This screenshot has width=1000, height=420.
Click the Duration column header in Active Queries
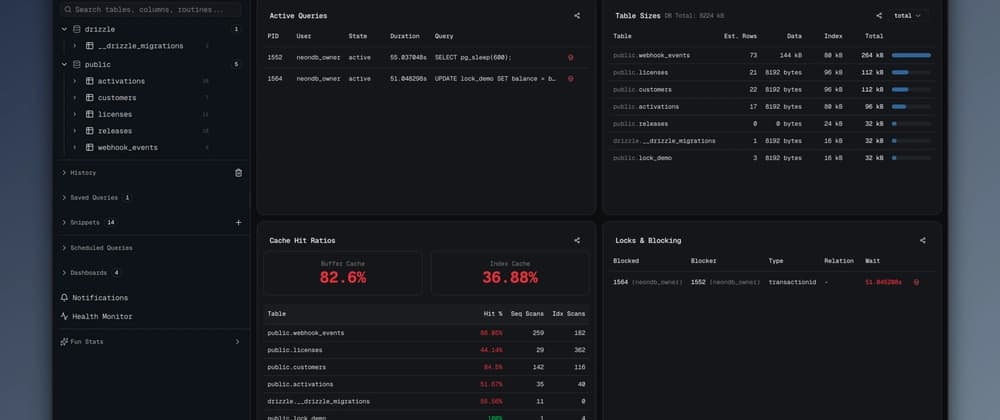click(x=405, y=36)
